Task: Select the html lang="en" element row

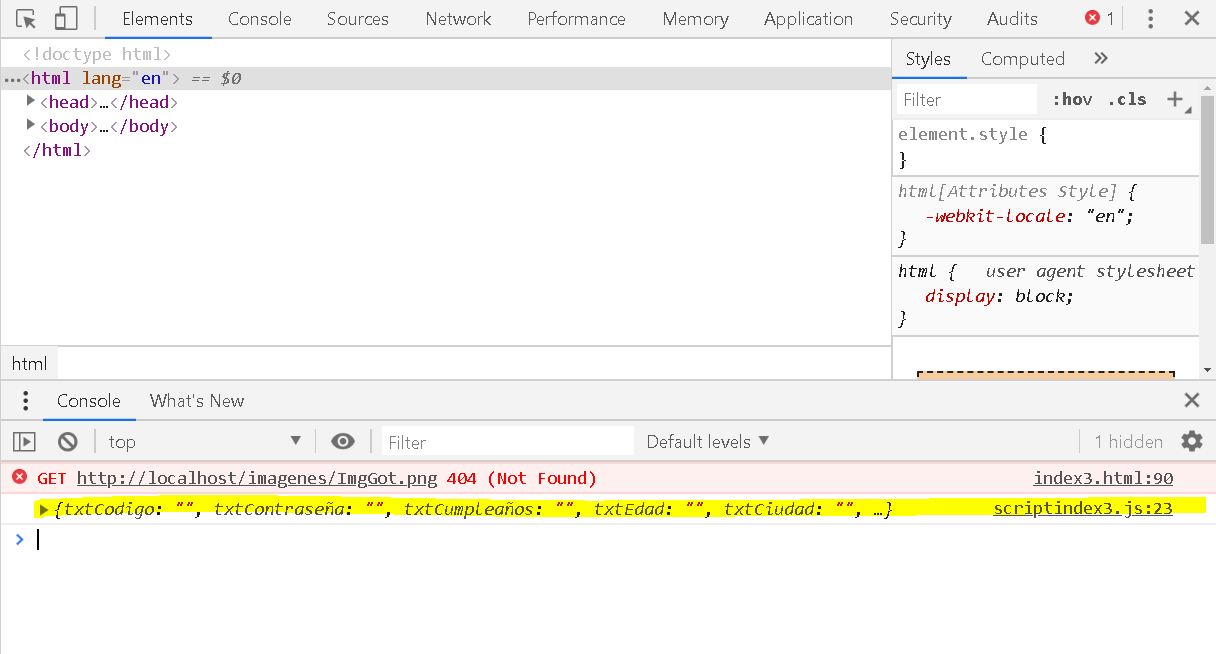Action: click(445, 78)
